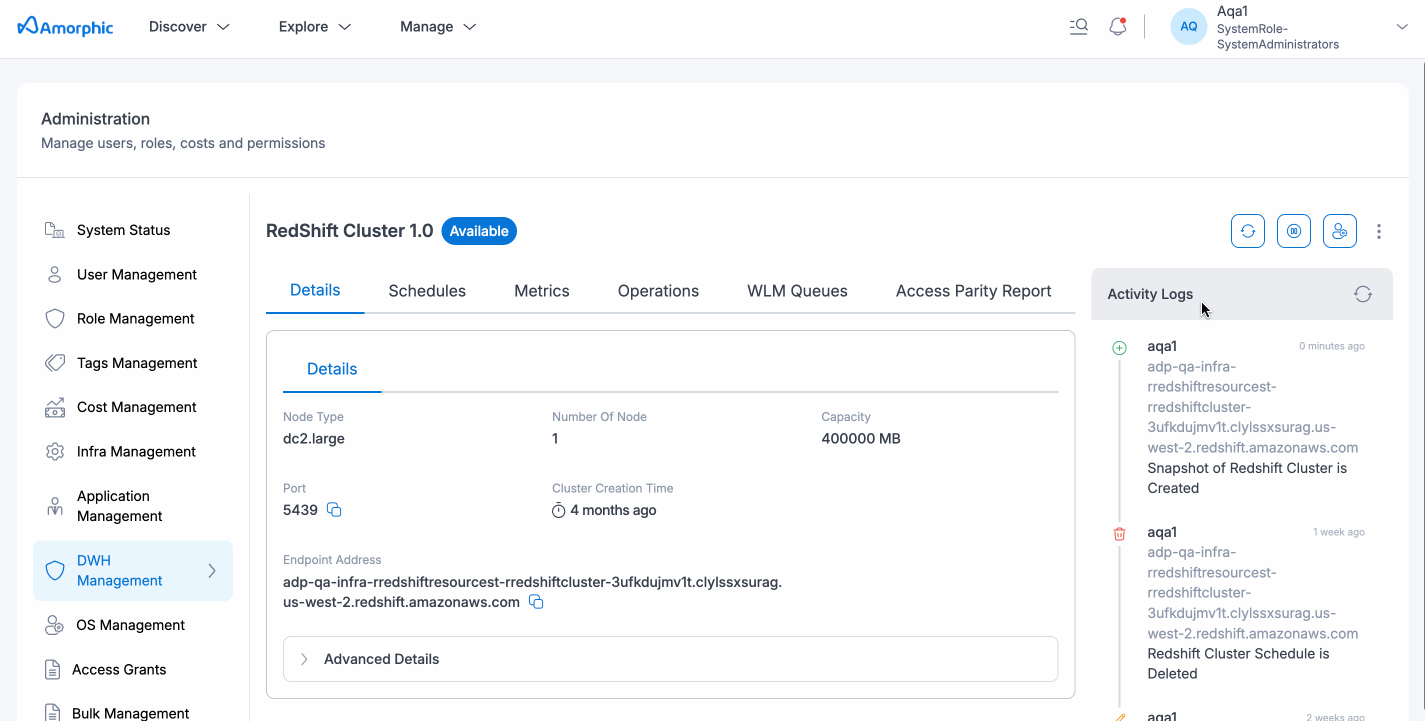Open the Explore dropdown menu
Viewport: 1425px width, 721px height.
315,27
